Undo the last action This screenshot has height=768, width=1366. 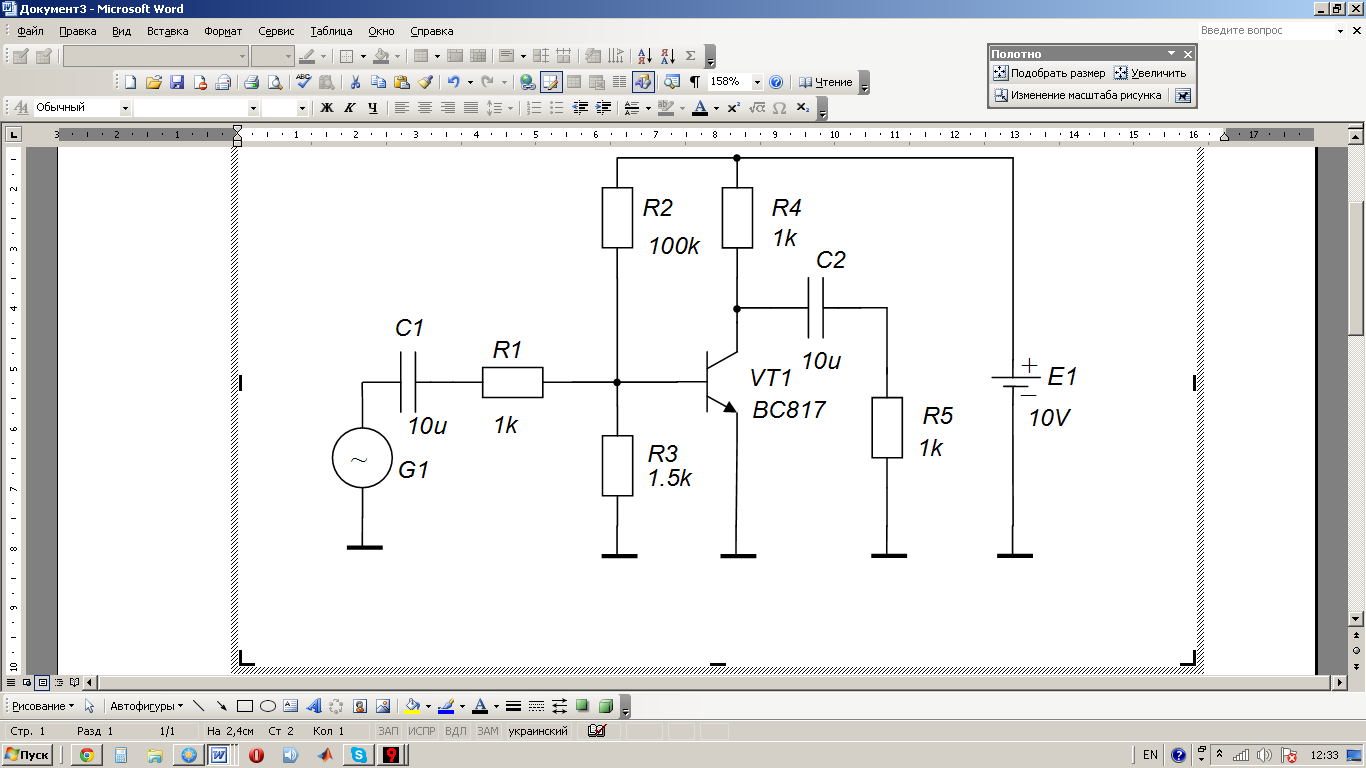pyautogui.click(x=454, y=82)
